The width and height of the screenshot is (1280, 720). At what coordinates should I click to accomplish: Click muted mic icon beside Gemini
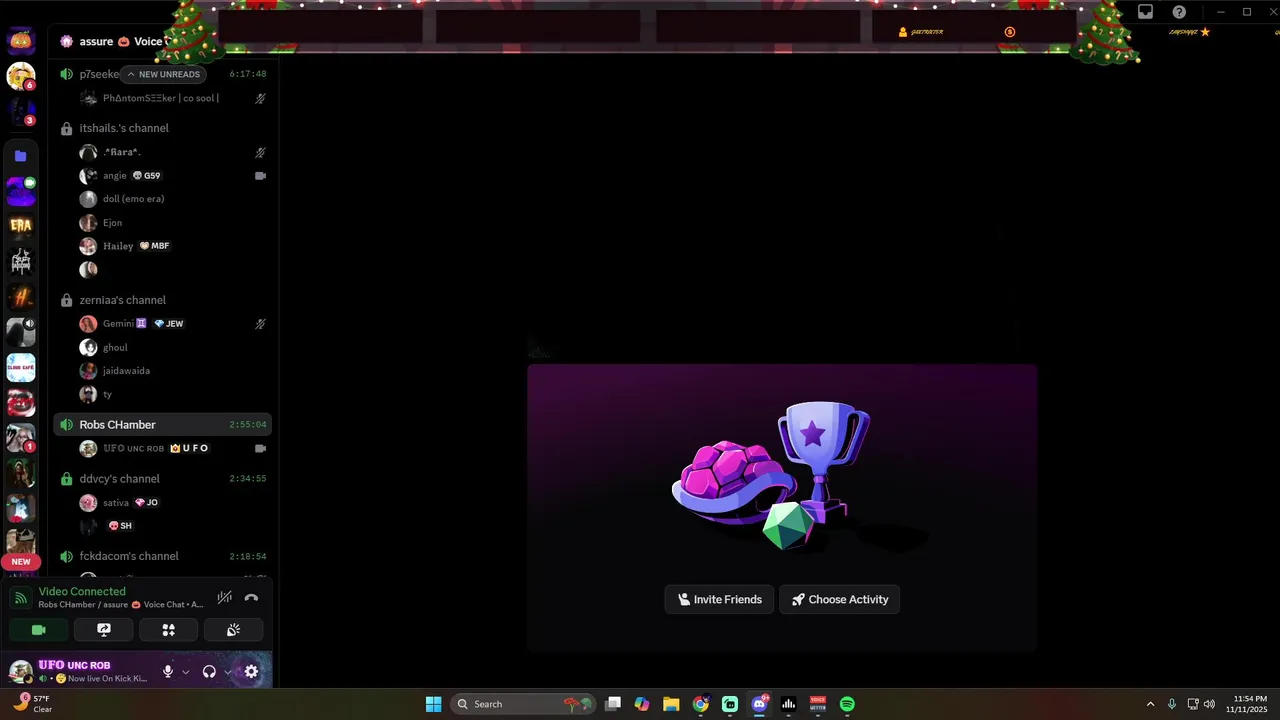(x=260, y=324)
